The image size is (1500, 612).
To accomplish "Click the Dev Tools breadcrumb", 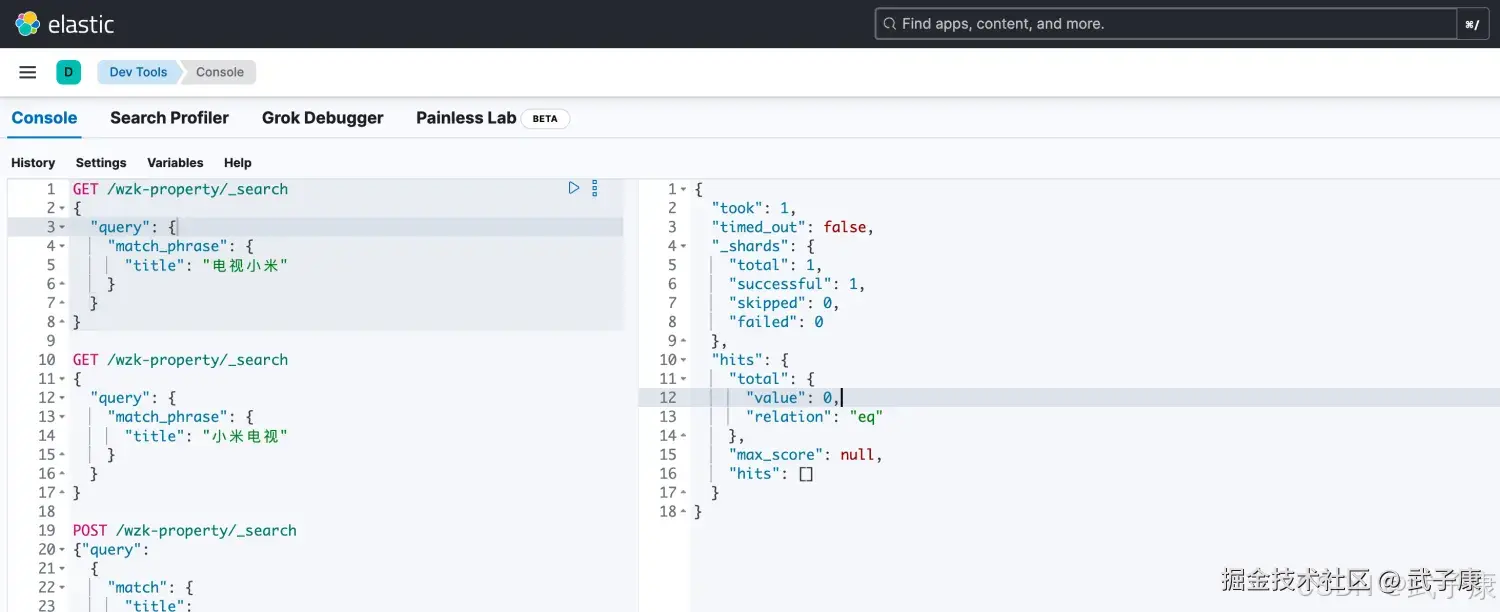I will point(138,72).
